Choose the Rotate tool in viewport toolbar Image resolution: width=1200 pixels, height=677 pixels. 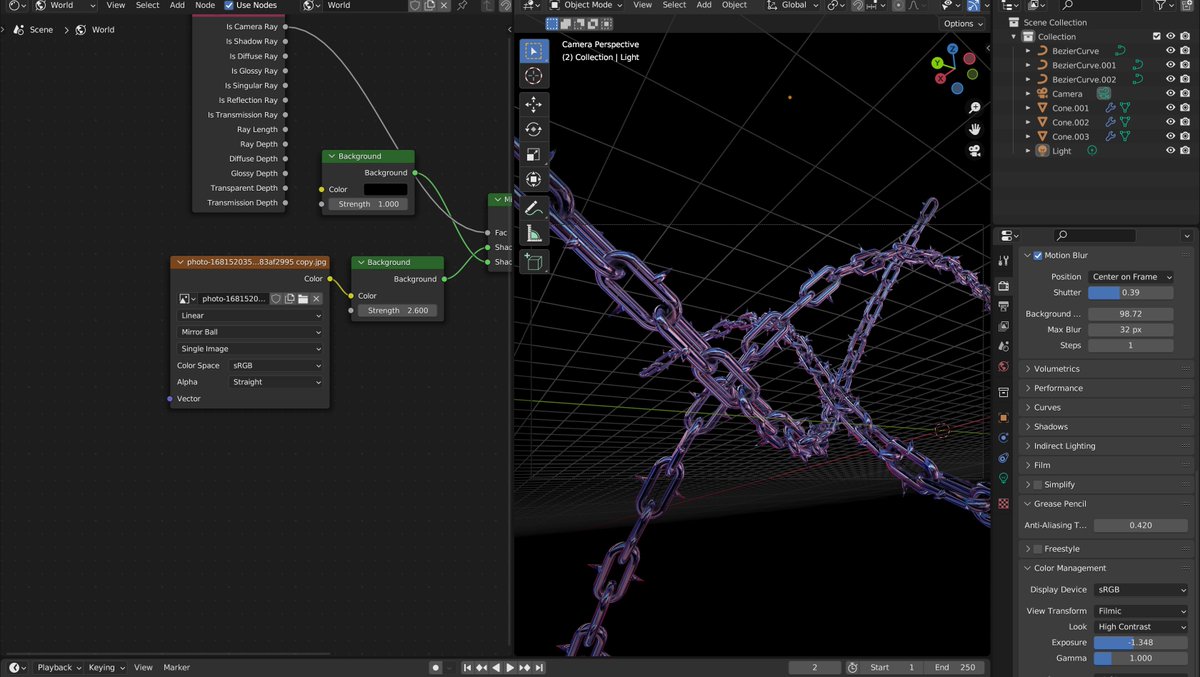[533, 130]
